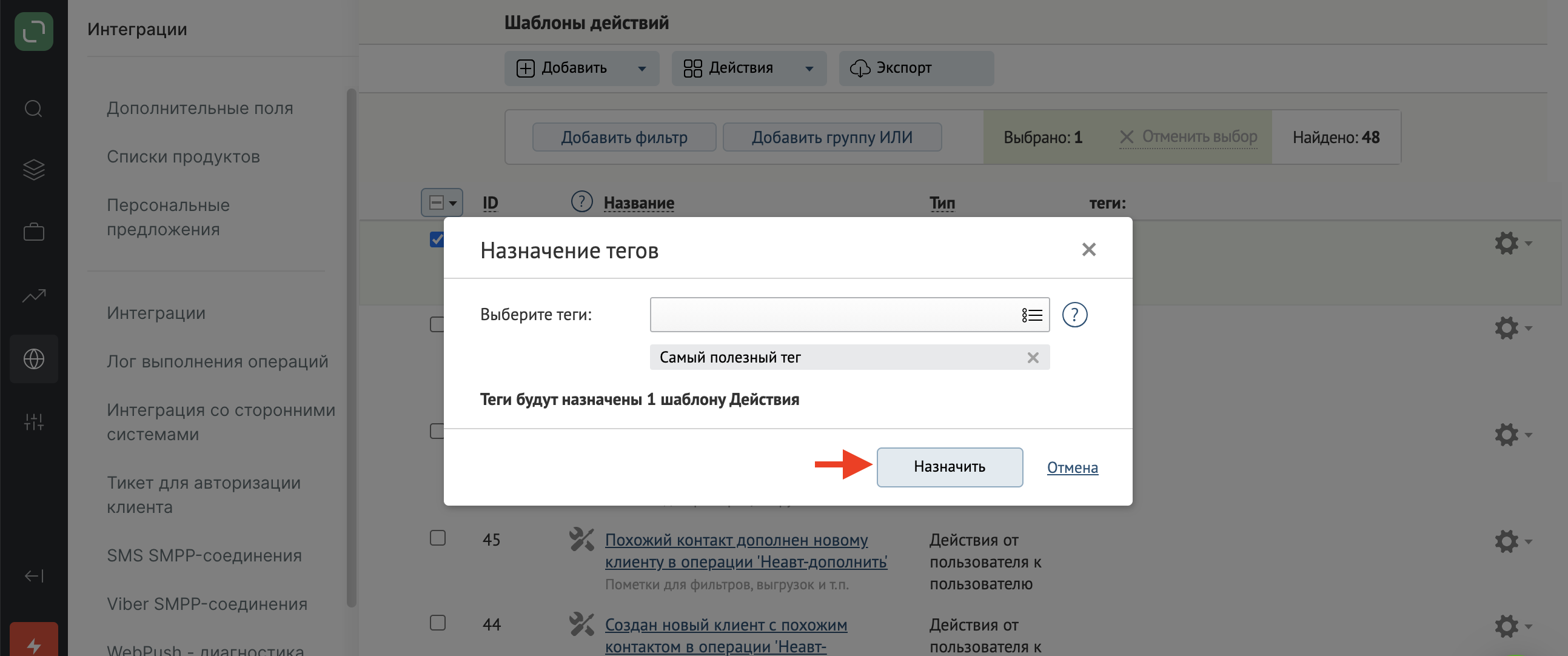Open the select-all checkbox dropdown in header
Viewport: 1568px width, 656px height.
click(x=442, y=202)
